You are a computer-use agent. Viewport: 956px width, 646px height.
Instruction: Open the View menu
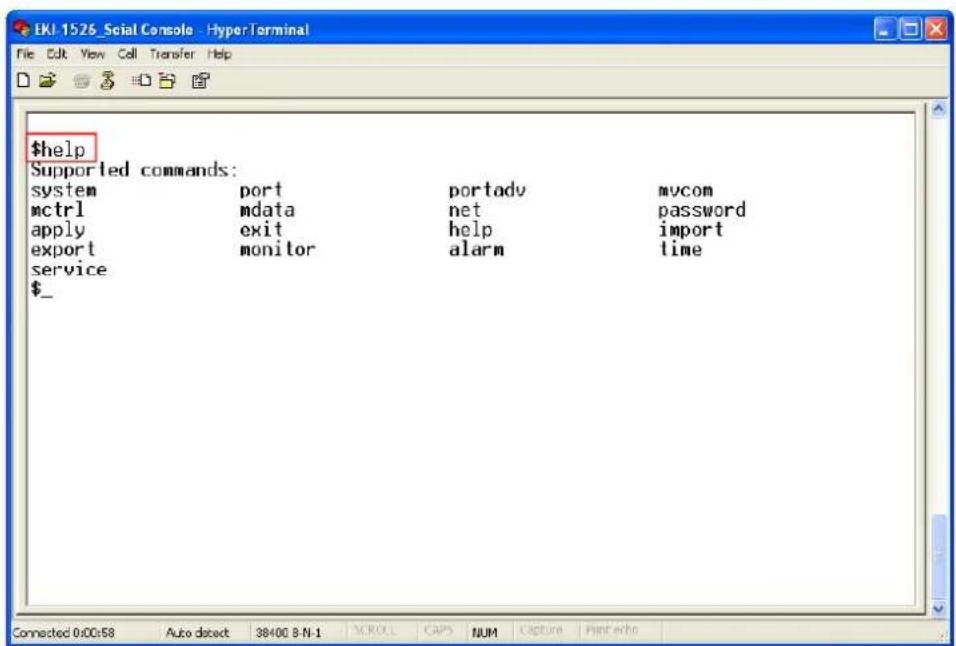tap(92, 54)
